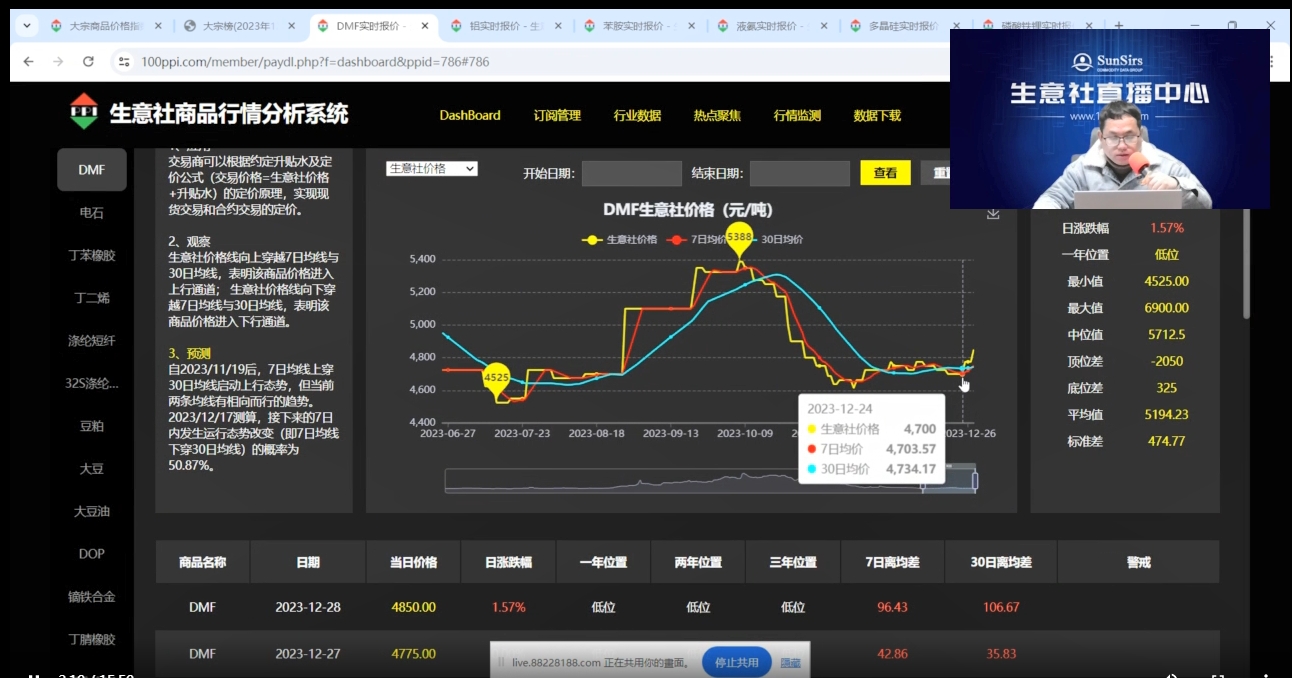Go forward in browser history
The width and height of the screenshot is (1292, 678).
(58, 62)
